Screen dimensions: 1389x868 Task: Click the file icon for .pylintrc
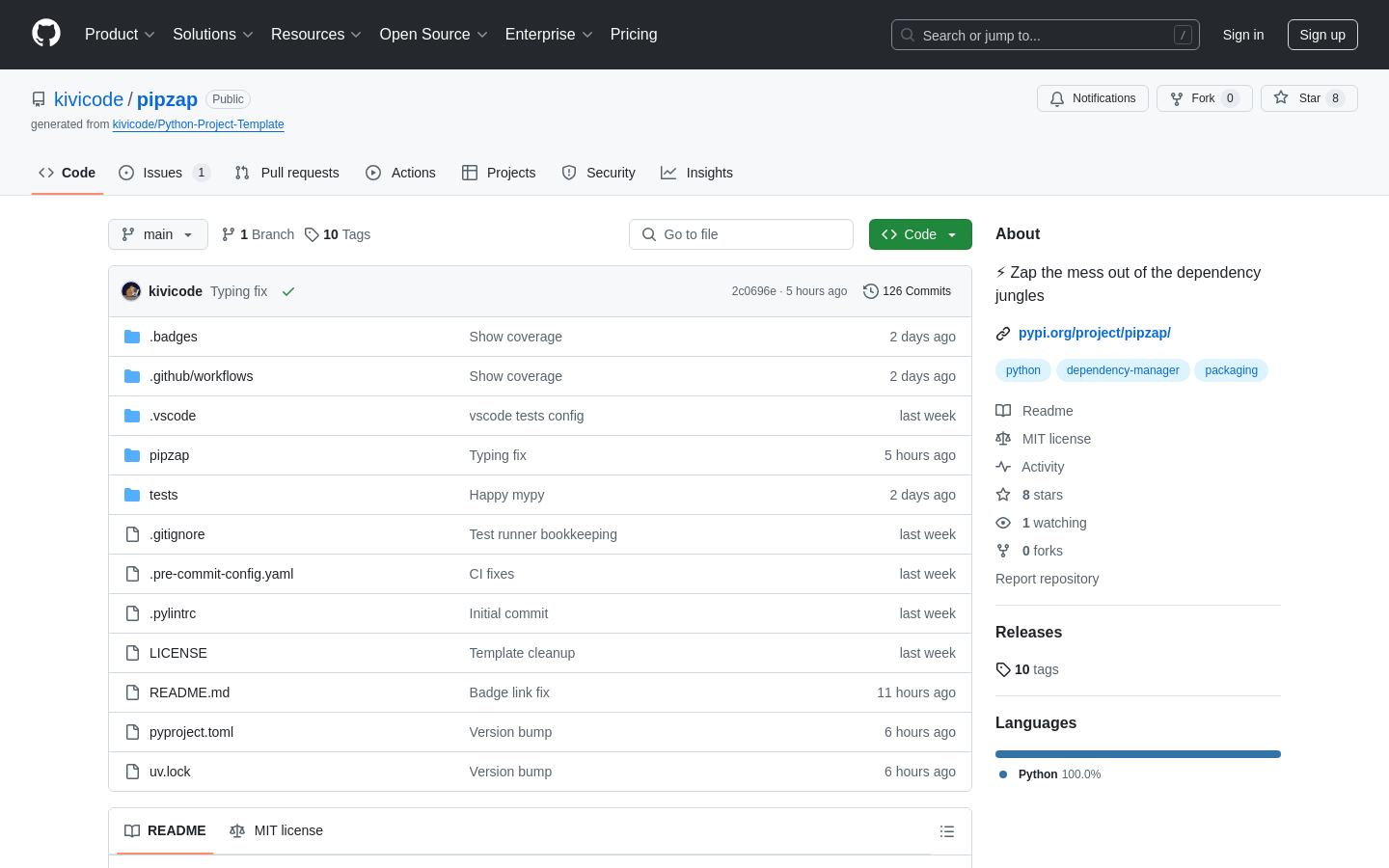click(132, 613)
